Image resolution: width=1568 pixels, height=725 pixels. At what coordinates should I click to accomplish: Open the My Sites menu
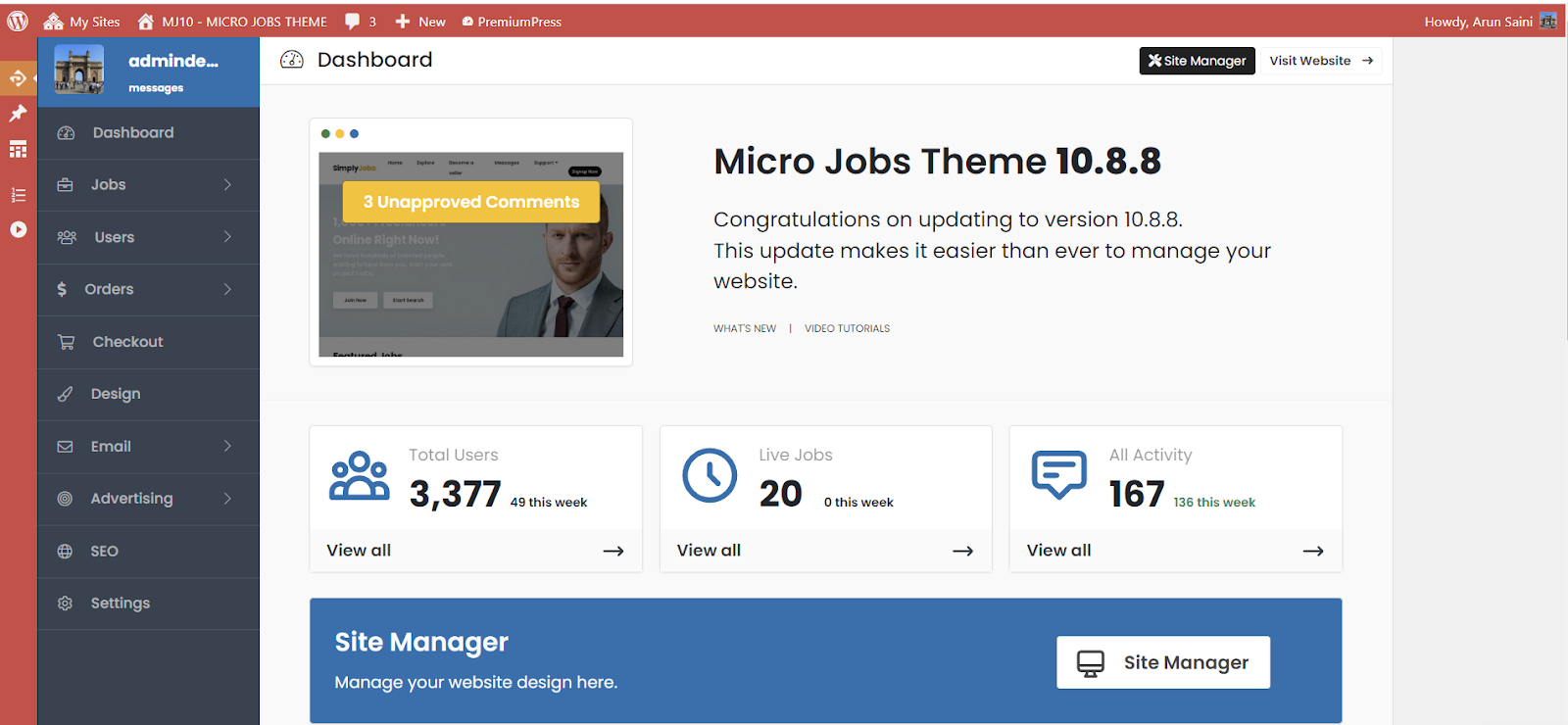coord(82,22)
